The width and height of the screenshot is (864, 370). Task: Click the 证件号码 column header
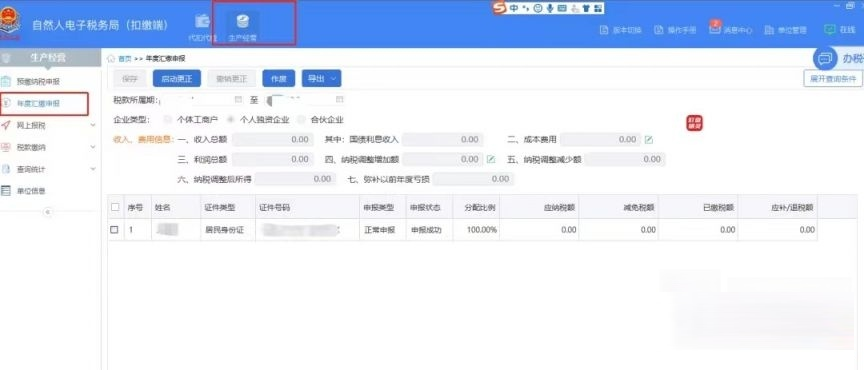click(x=307, y=207)
